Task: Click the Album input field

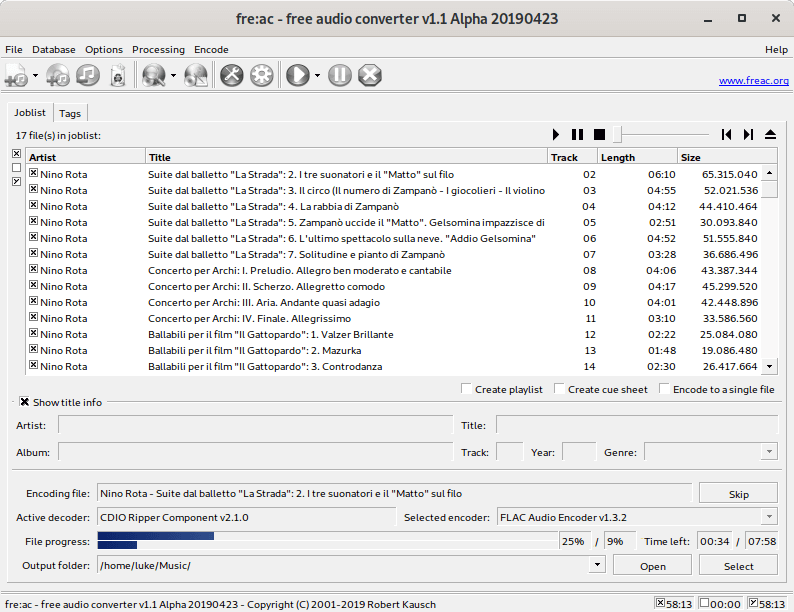Action: point(255,452)
